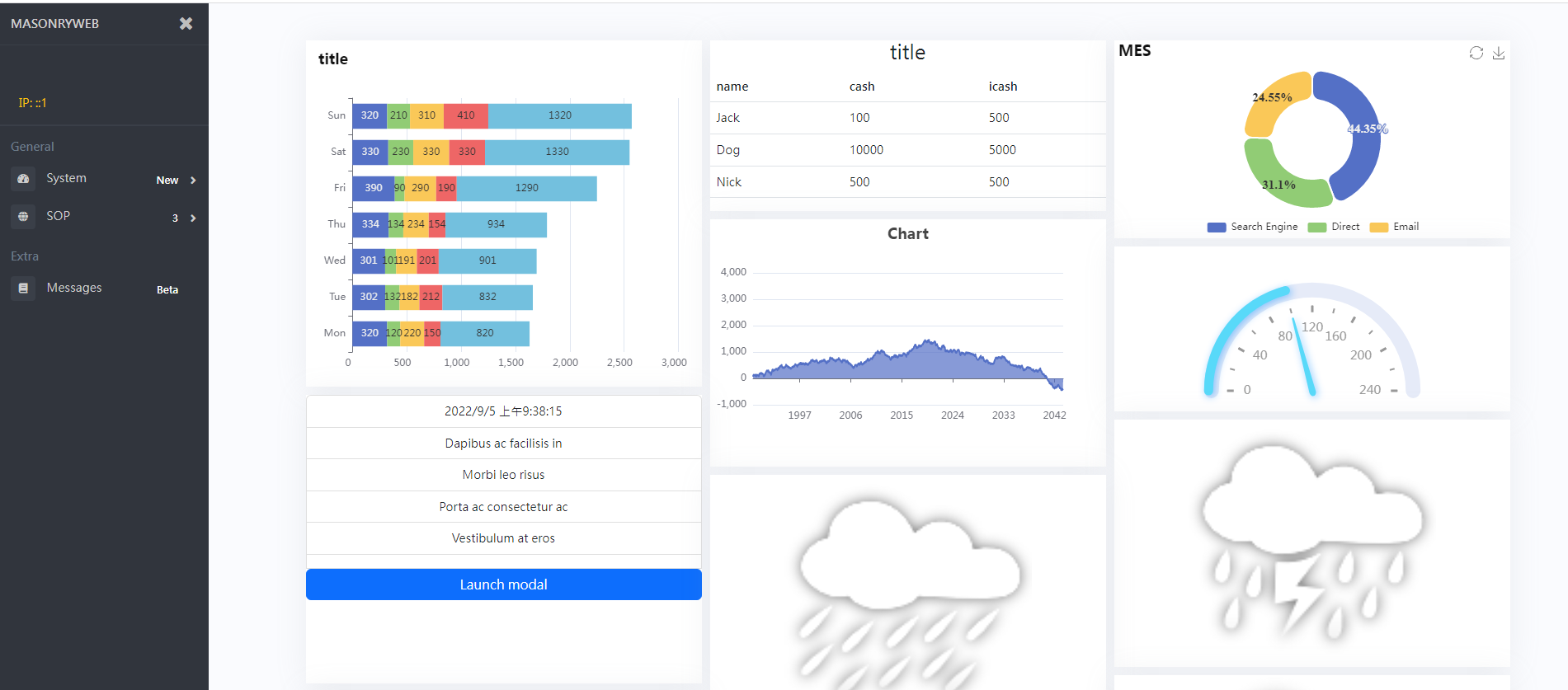Open the Messages menu item

[104, 289]
